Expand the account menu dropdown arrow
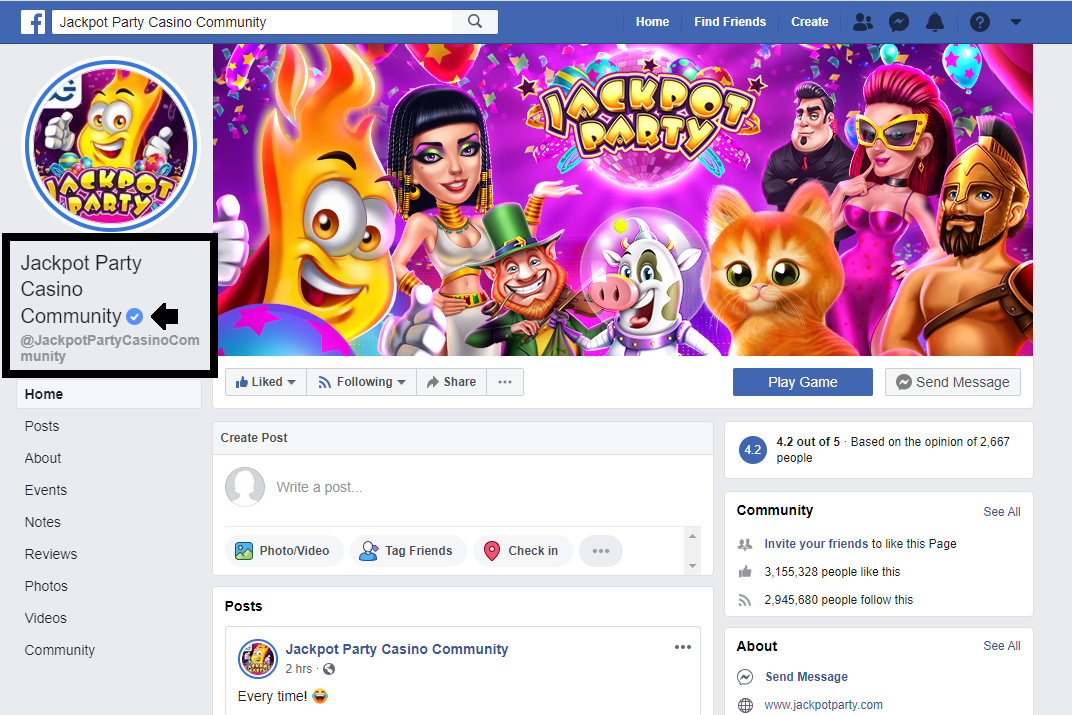This screenshot has height=715, width=1072. (x=1016, y=21)
